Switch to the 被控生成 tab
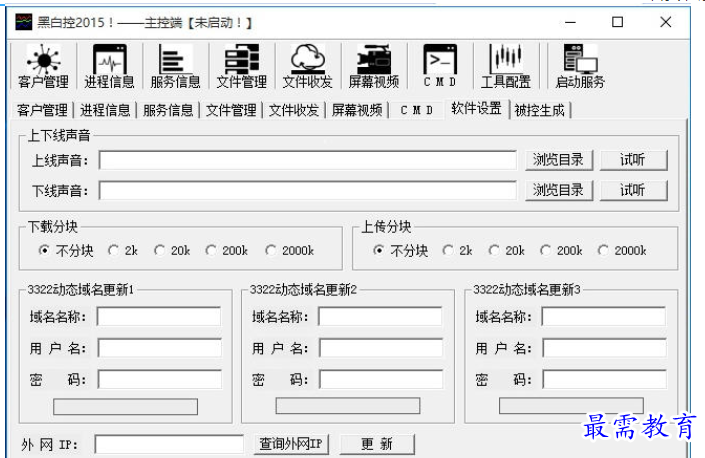The image size is (705, 458). tap(540, 110)
